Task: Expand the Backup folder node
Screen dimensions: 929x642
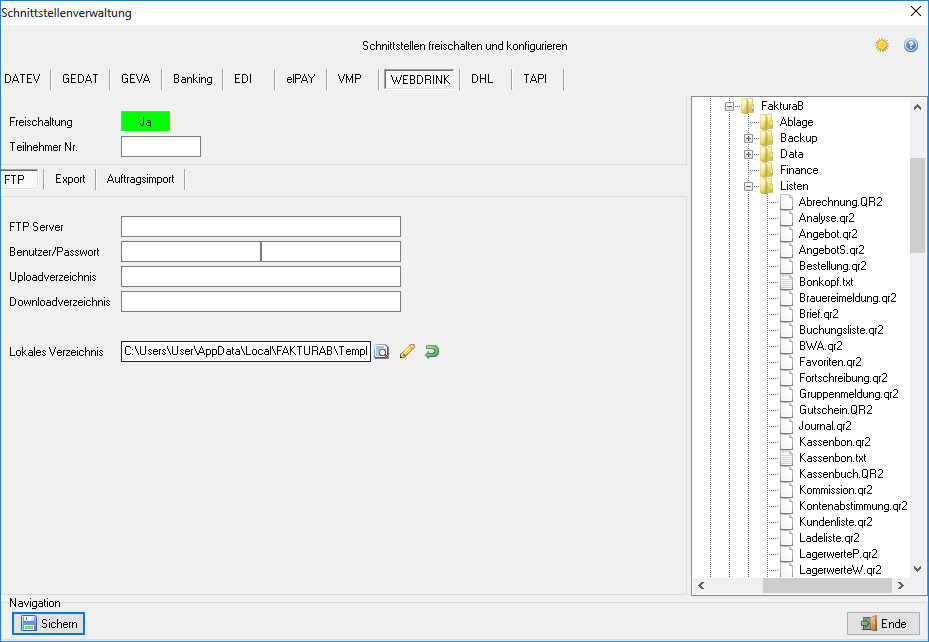Action: [748, 139]
